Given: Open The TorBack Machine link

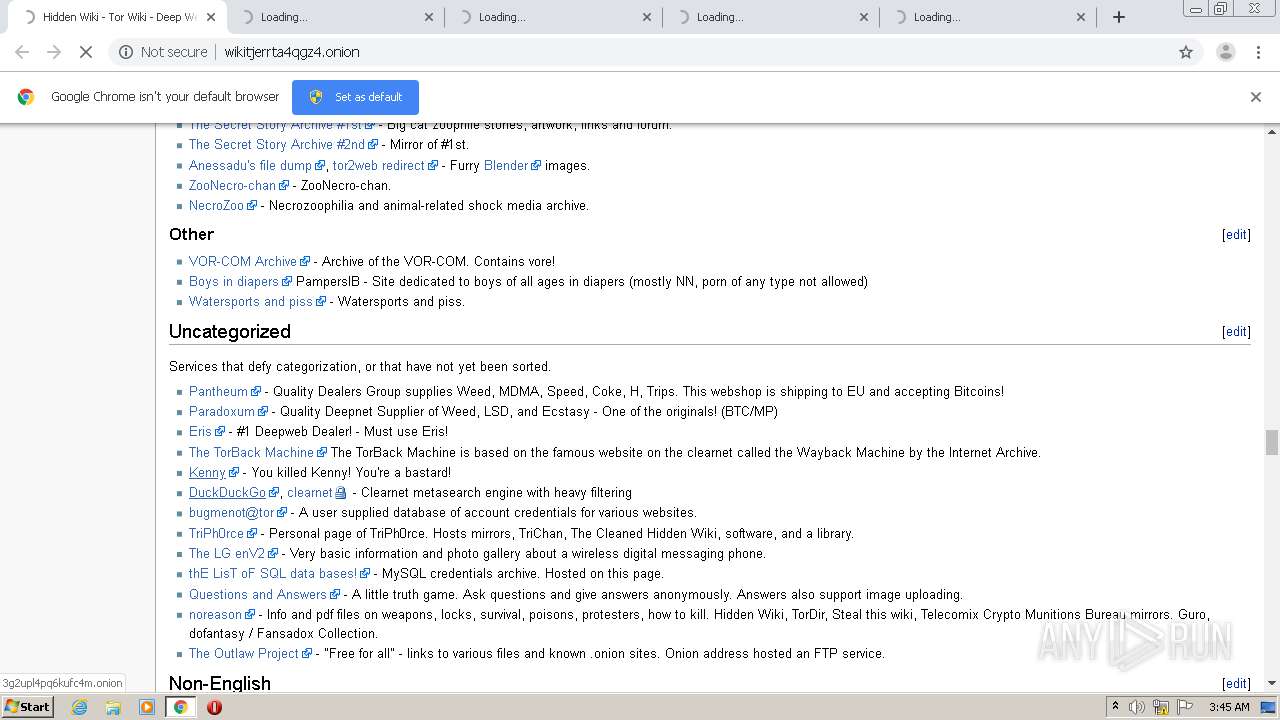Looking at the screenshot, I should [251, 453].
